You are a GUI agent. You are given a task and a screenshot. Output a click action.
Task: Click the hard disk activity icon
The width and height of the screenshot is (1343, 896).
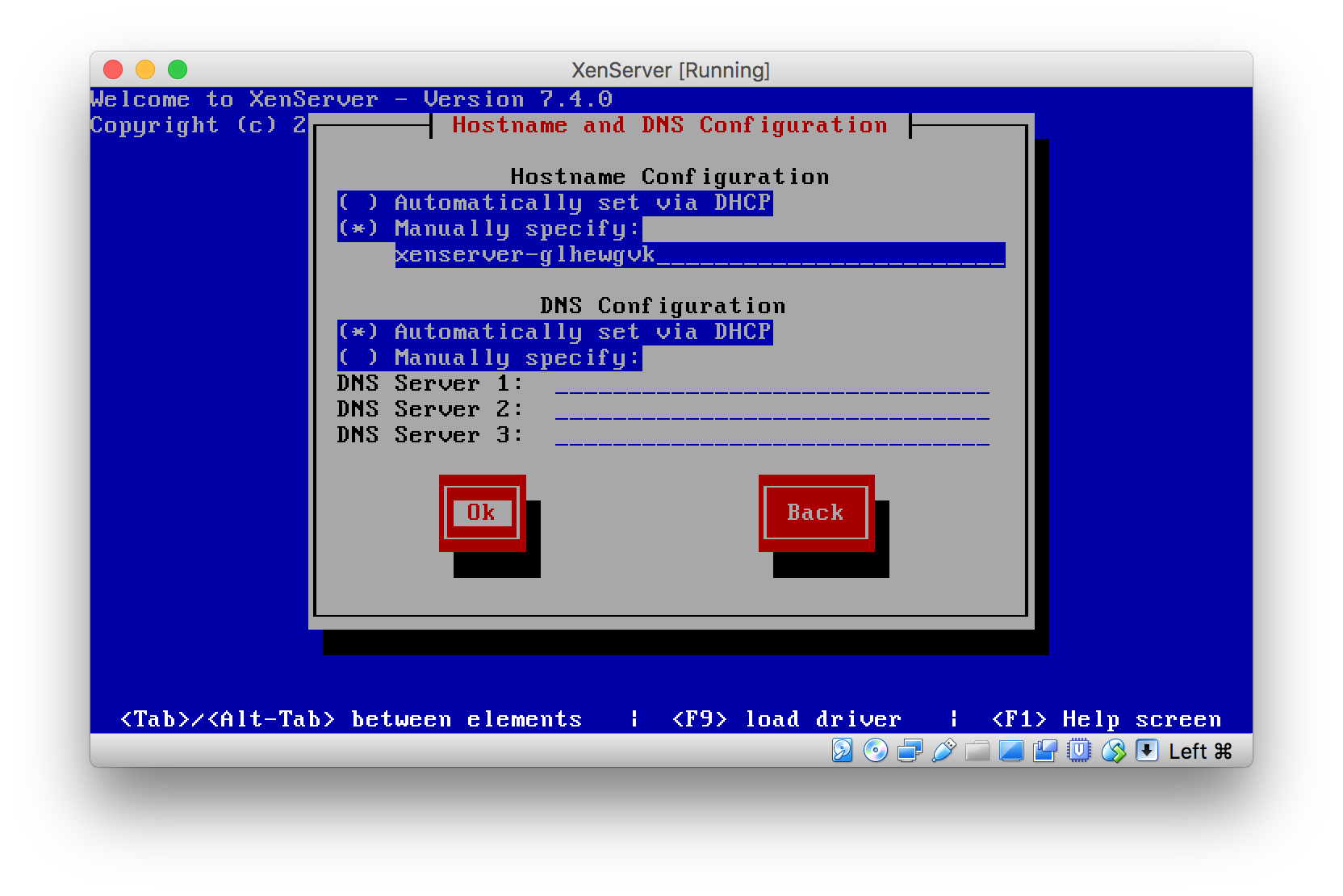pyautogui.click(x=842, y=751)
